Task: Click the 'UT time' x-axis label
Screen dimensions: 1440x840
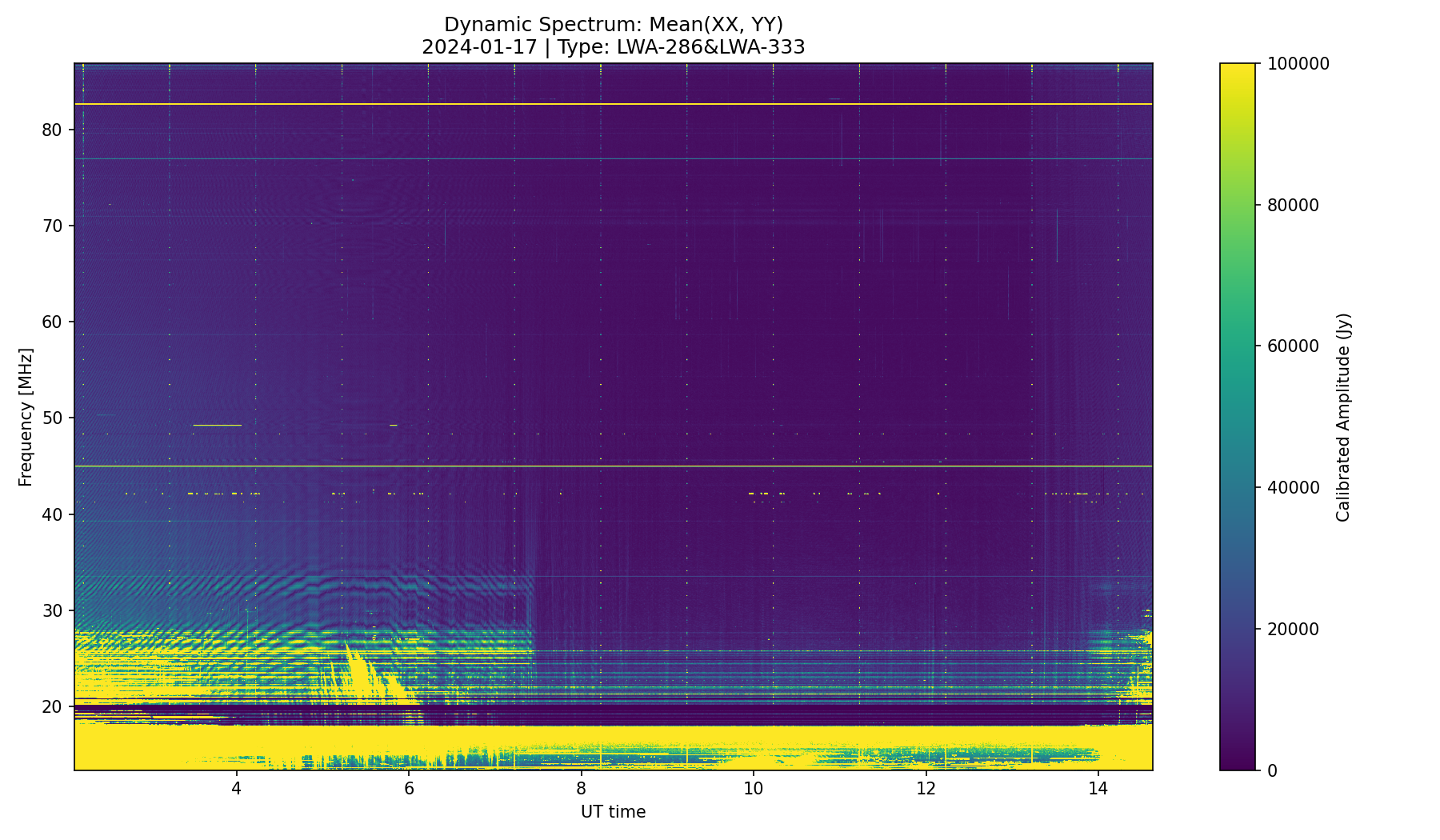Action: [x=613, y=812]
